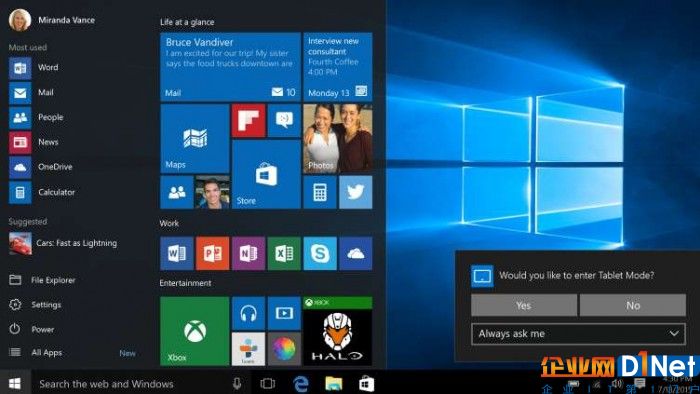Click microphone icon in search box
The height and width of the screenshot is (394, 700).
(237, 383)
